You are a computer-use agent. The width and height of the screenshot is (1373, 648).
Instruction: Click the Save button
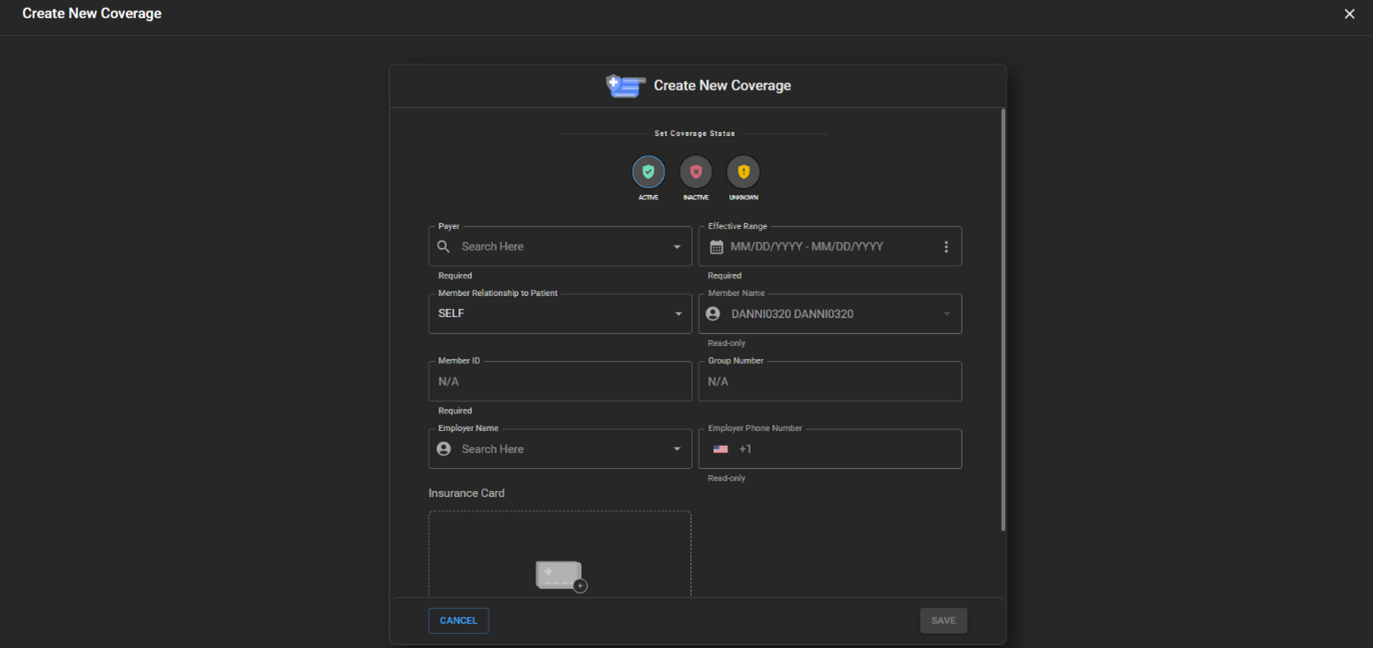pyautogui.click(x=943, y=621)
